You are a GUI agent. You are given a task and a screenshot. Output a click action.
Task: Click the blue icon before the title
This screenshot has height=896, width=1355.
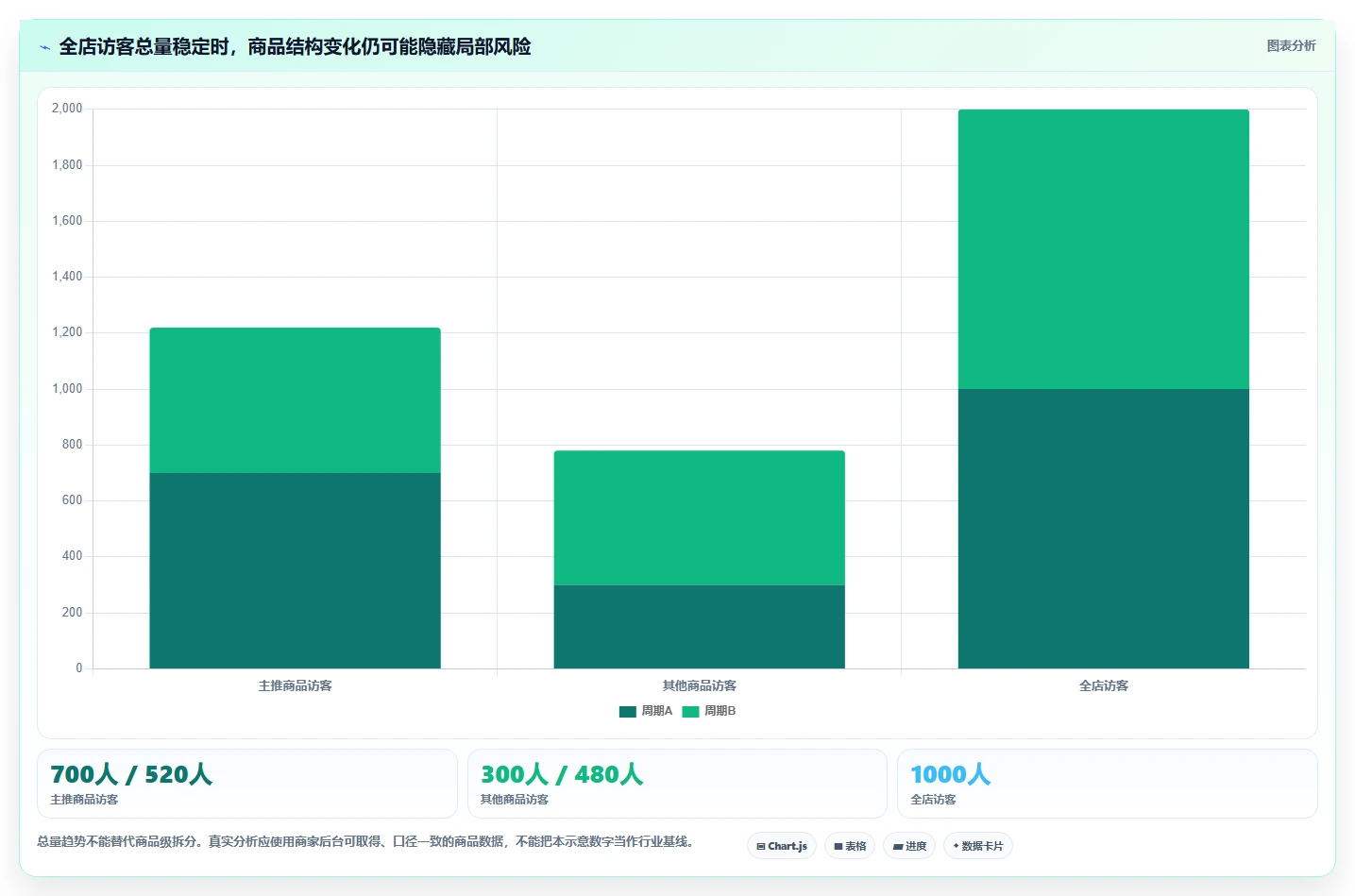click(x=44, y=47)
